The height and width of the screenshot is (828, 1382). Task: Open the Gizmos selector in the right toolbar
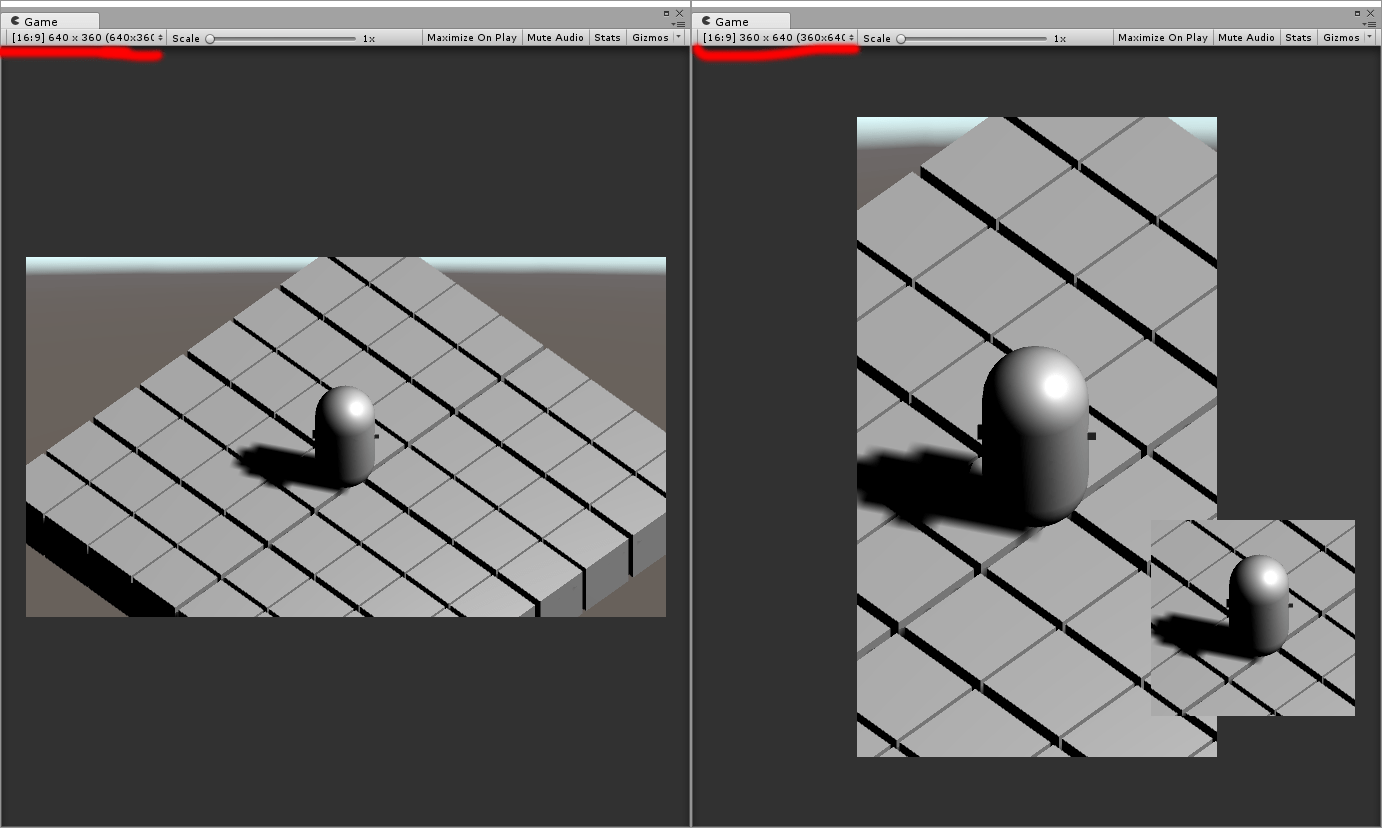[x=1340, y=37]
